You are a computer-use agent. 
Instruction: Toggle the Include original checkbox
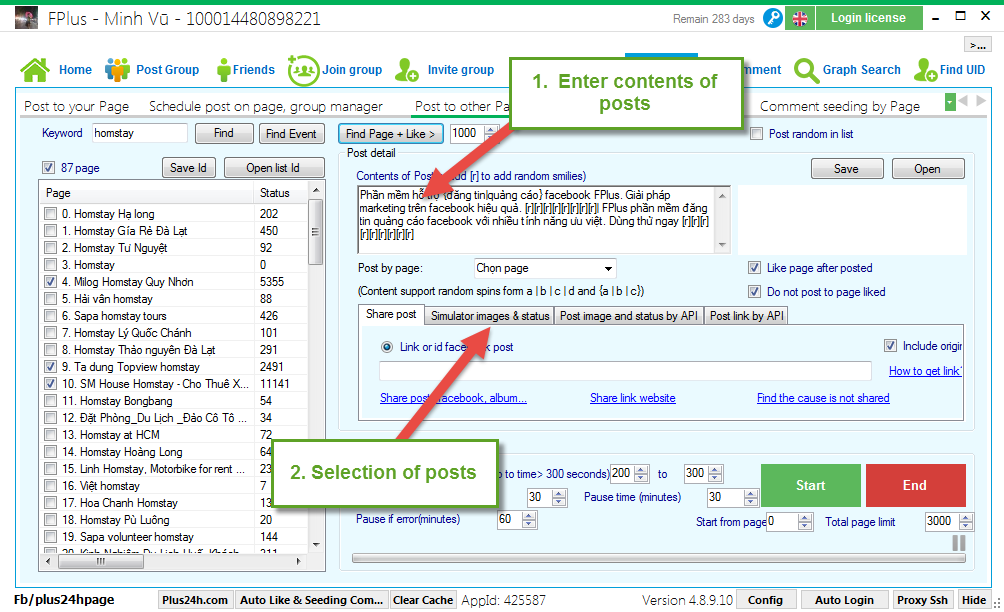pyautogui.click(x=890, y=346)
